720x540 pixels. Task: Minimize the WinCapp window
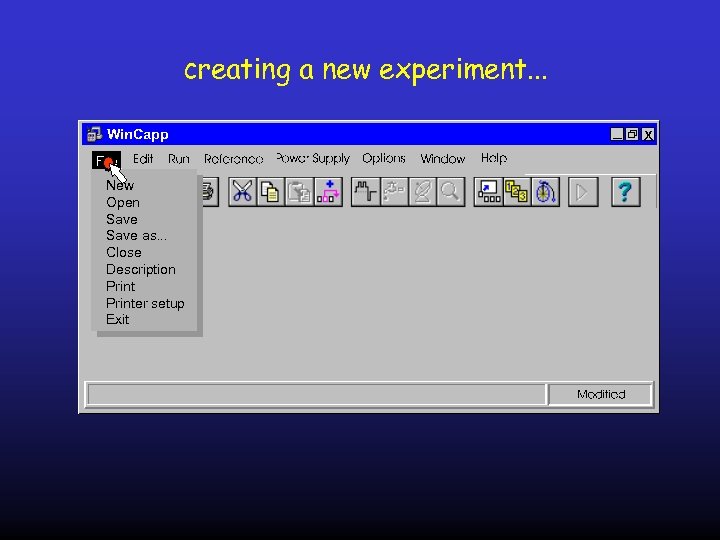click(x=617, y=135)
